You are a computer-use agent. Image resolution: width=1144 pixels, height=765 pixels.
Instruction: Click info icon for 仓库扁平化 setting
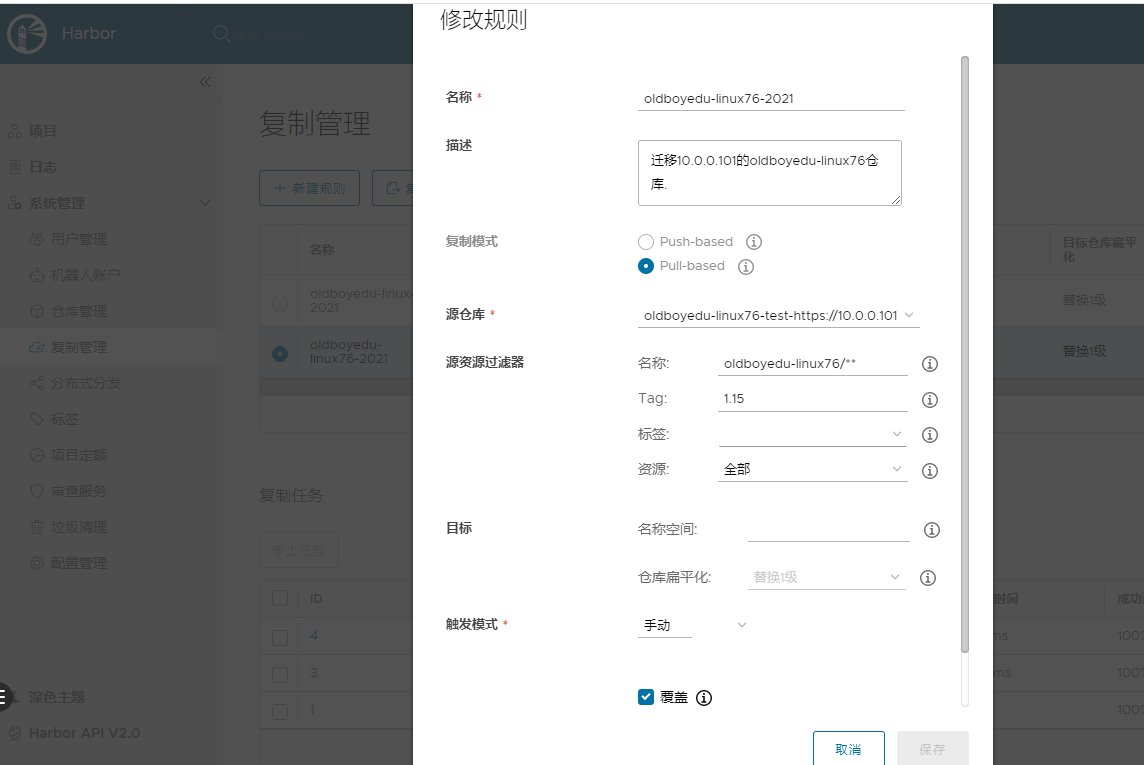pos(927,578)
